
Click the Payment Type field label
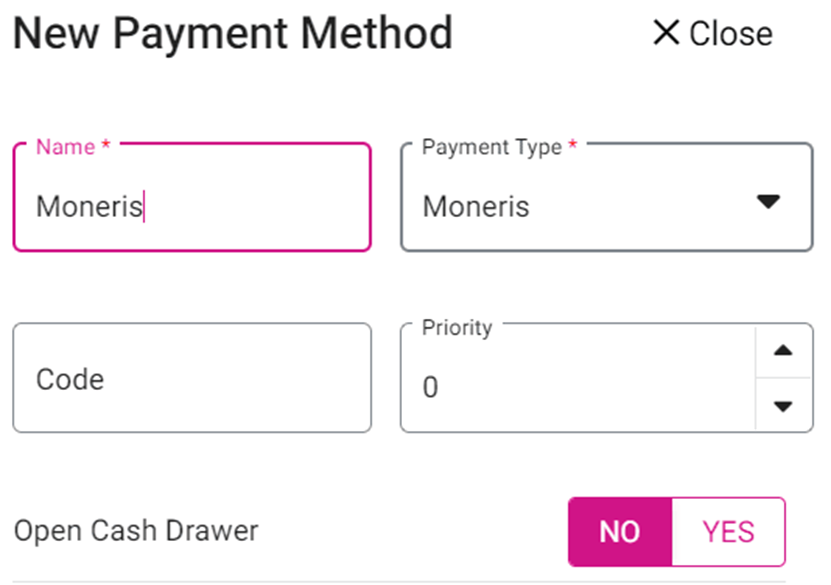[492, 147]
